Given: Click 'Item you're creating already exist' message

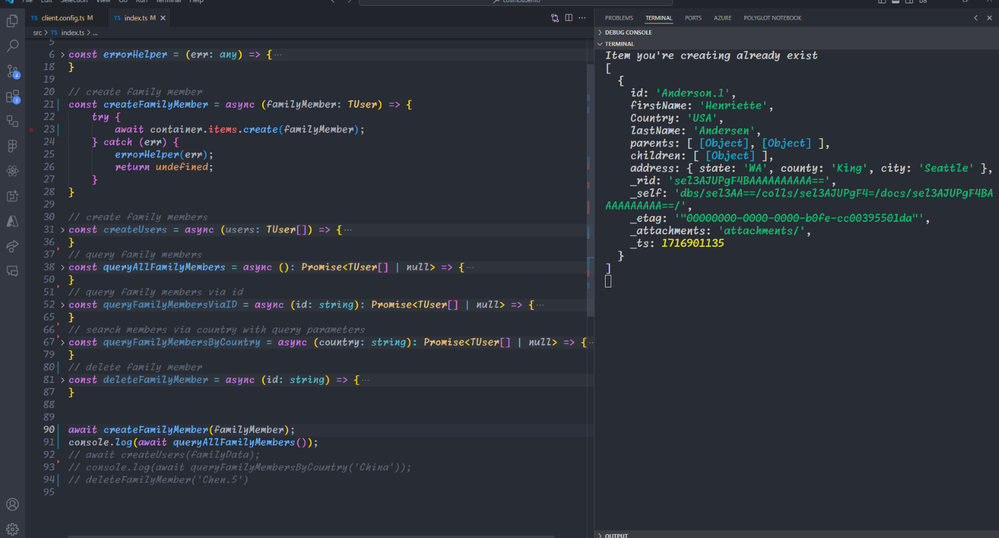Looking at the screenshot, I should point(711,55).
